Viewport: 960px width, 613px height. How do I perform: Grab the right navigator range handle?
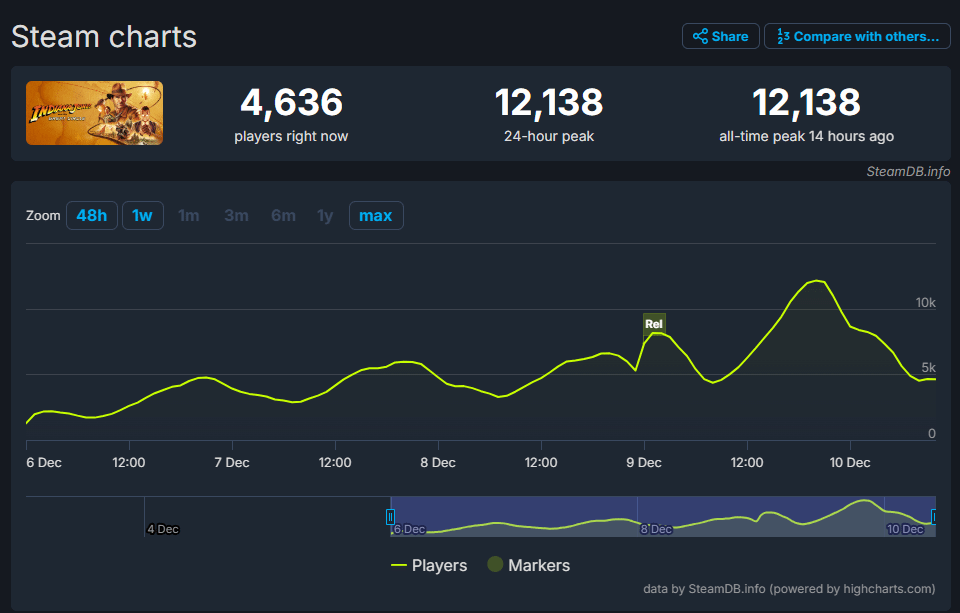click(934, 517)
